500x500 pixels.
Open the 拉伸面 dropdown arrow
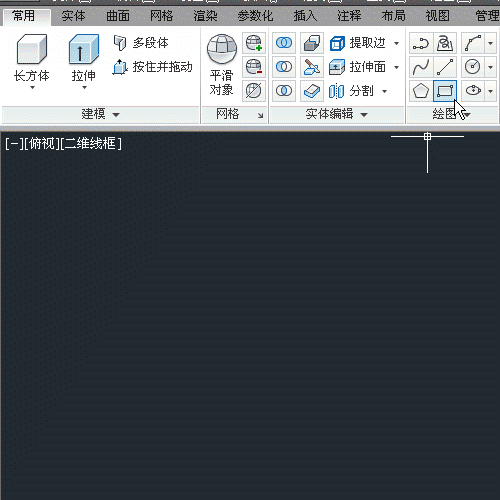396,67
